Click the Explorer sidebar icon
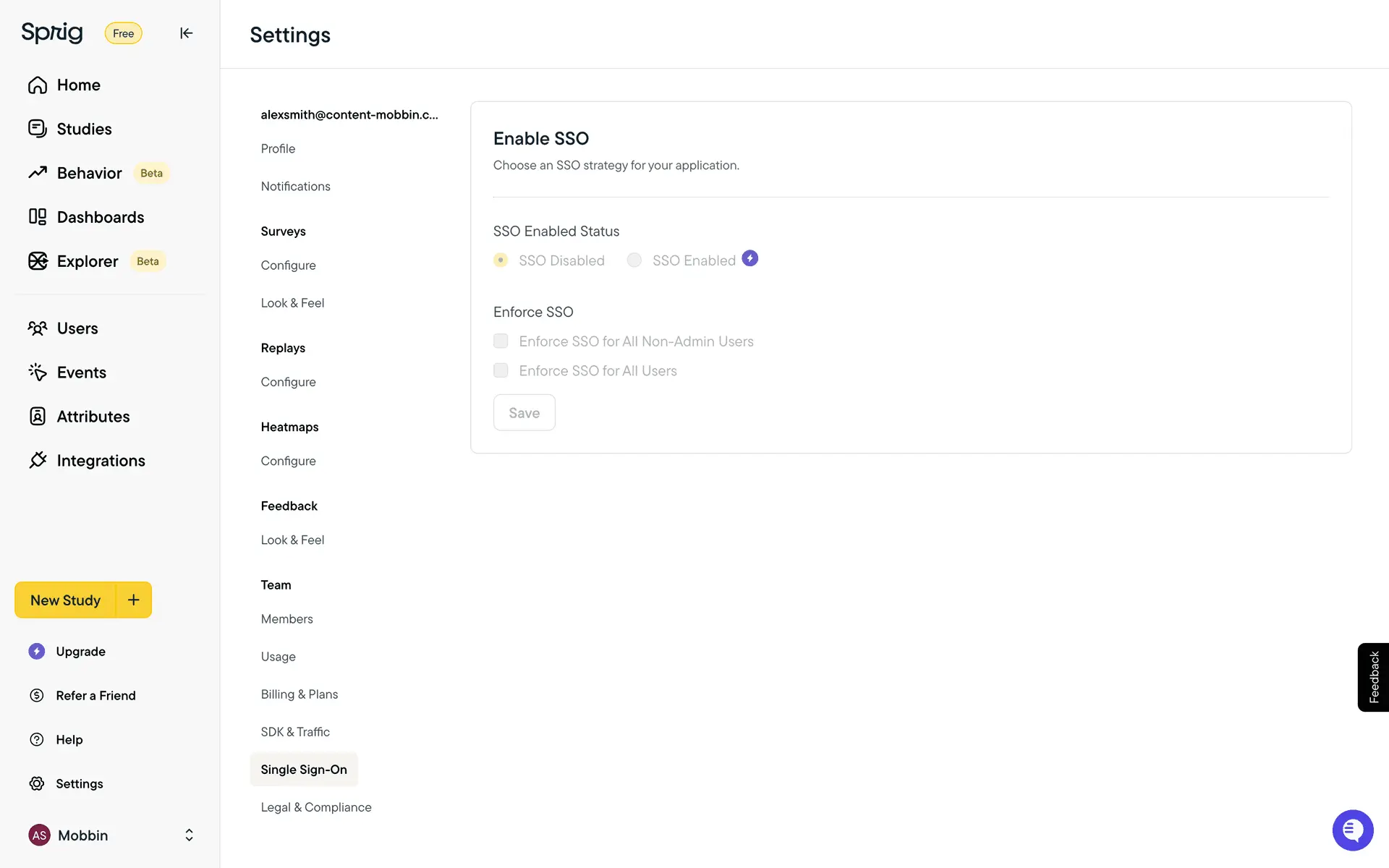1389x868 pixels. pyautogui.click(x=38, y=261)
